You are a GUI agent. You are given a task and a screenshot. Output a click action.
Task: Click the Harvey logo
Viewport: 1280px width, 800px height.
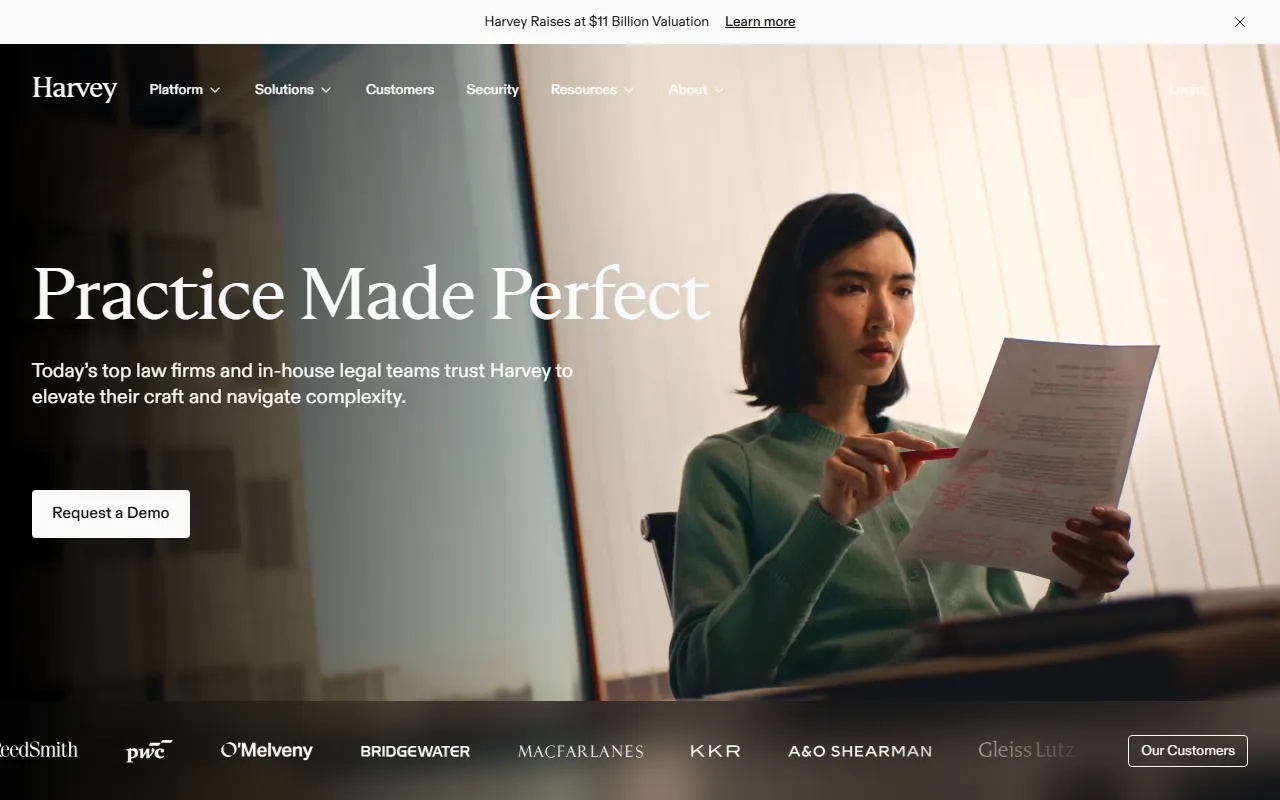point(75,89)
